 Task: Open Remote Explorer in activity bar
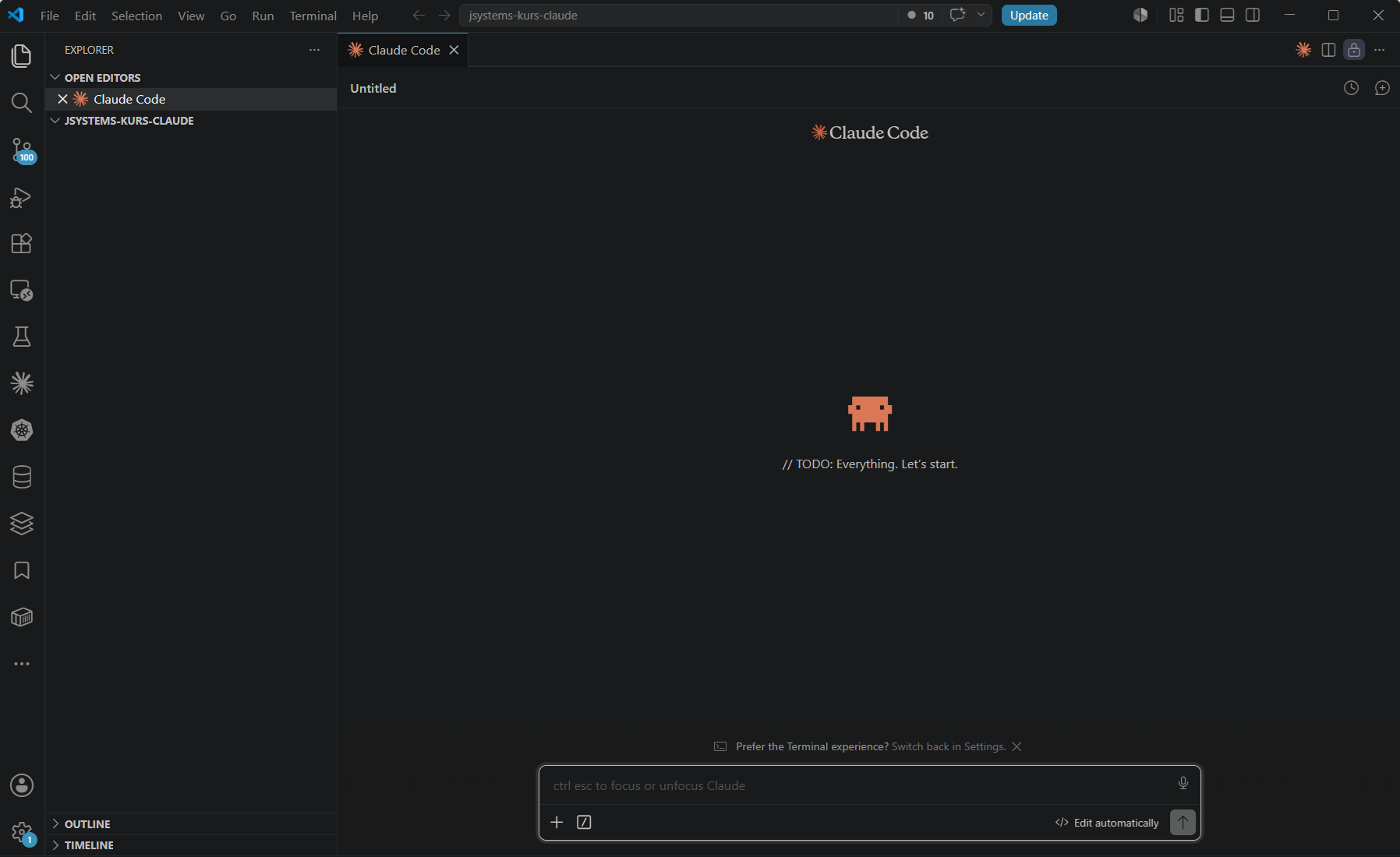22,290
